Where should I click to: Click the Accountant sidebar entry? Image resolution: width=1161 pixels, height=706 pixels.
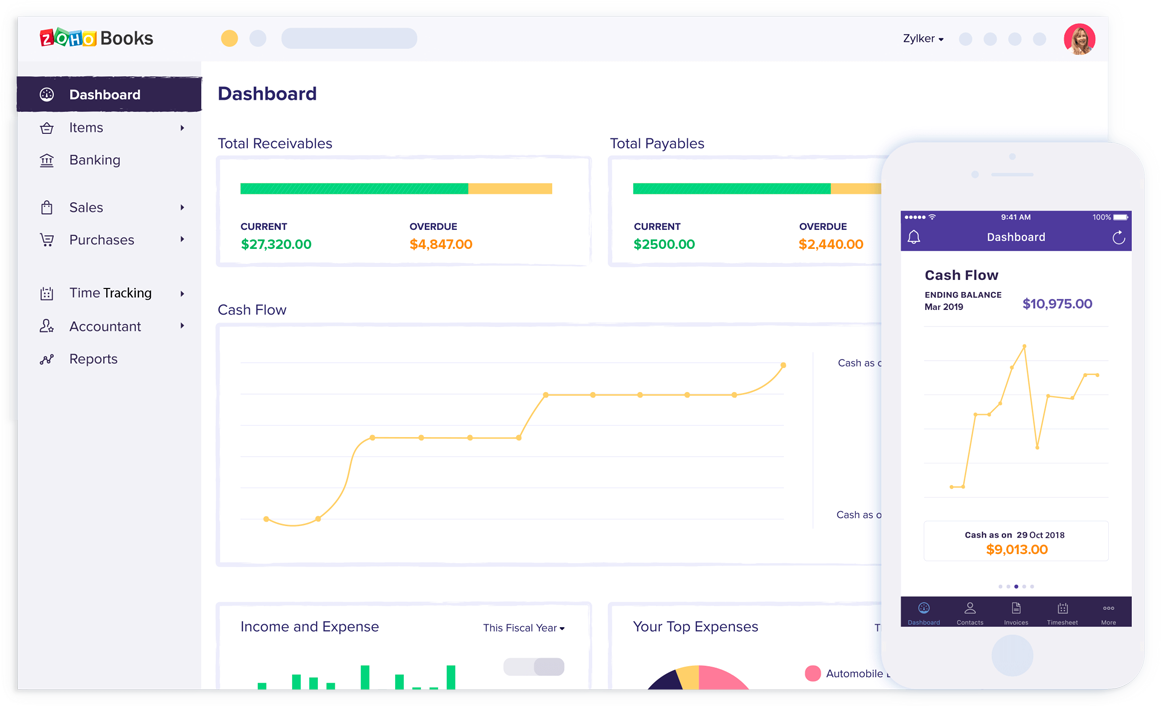[x=104, y=326]
